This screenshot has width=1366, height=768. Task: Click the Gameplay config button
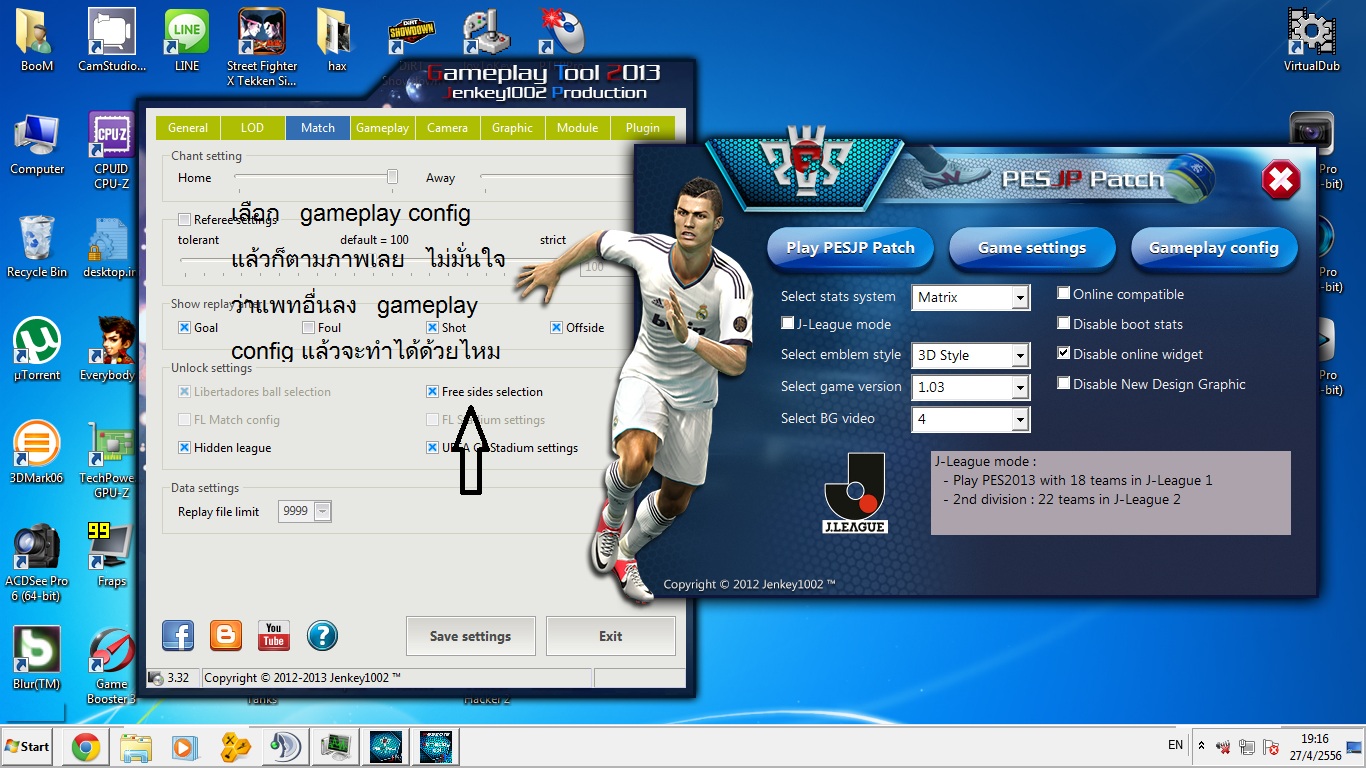click(x=1214, y=247)
